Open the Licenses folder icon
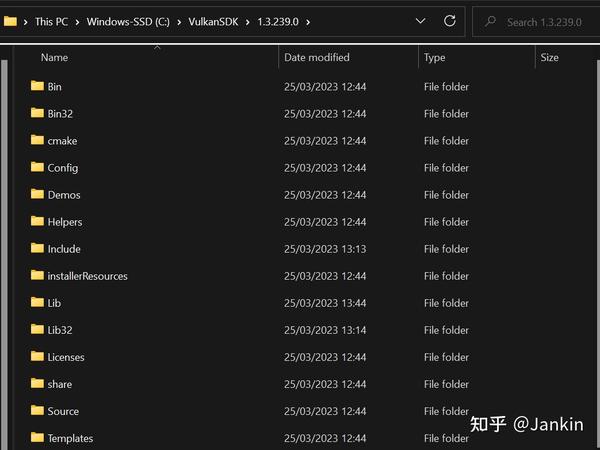Viewport: 600px width, 450px height. (x=37, y=356)
